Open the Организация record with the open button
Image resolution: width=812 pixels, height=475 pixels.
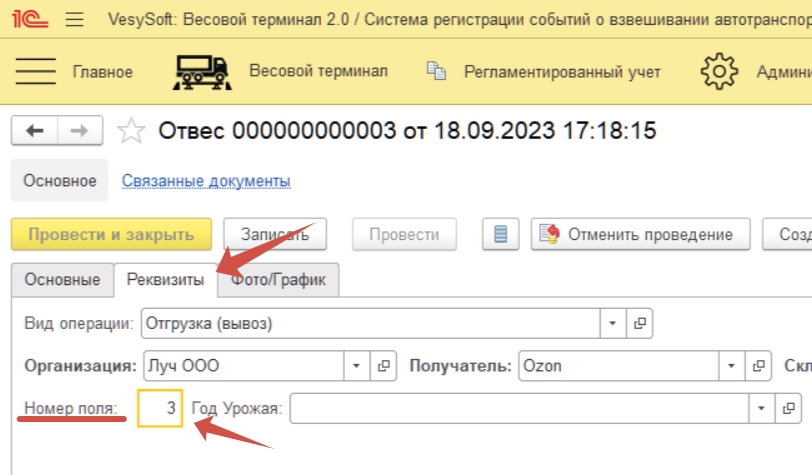tap(384, 365)
